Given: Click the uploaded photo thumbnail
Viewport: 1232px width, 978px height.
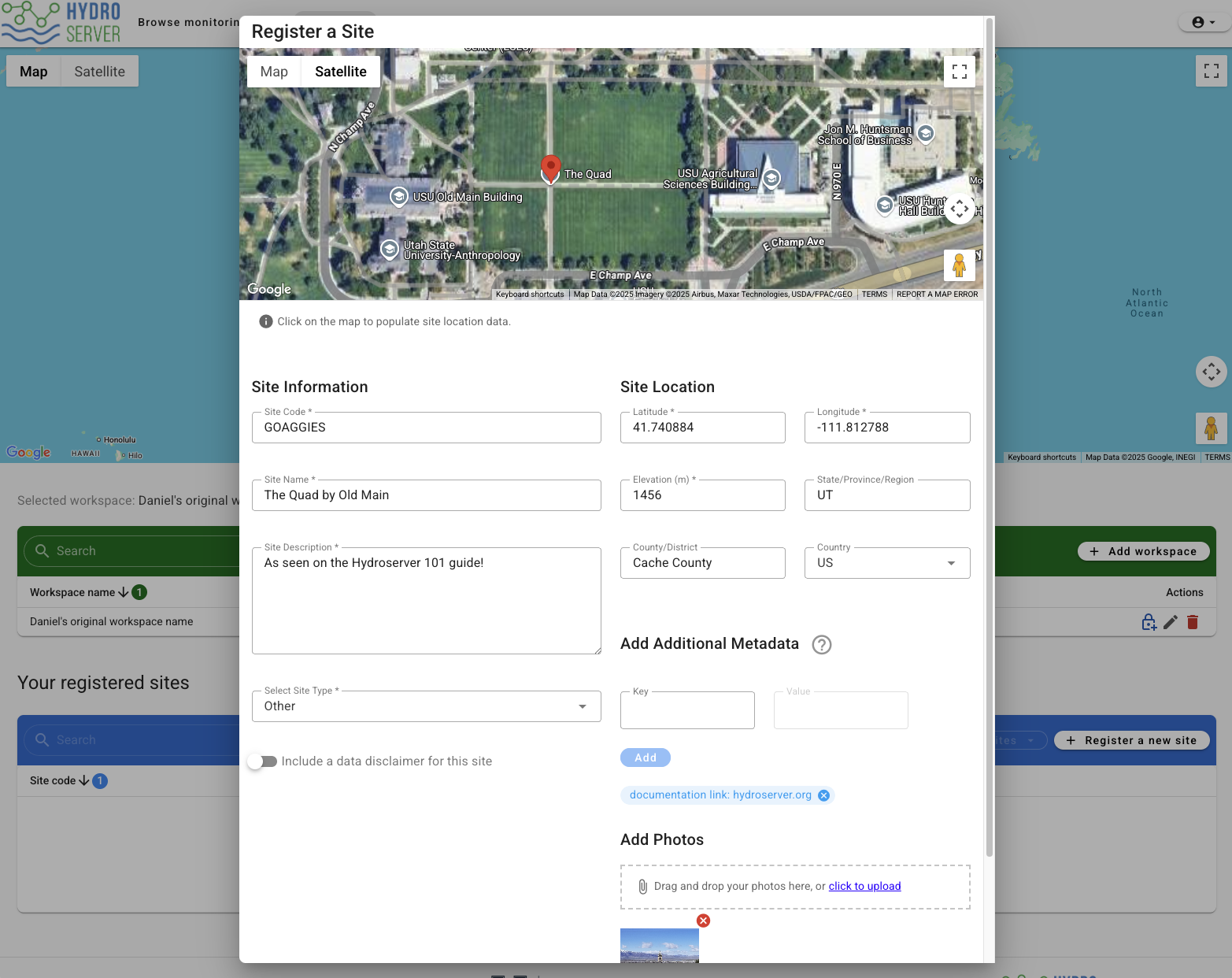Looking at the screenshot, I should [x=660, y=946].
